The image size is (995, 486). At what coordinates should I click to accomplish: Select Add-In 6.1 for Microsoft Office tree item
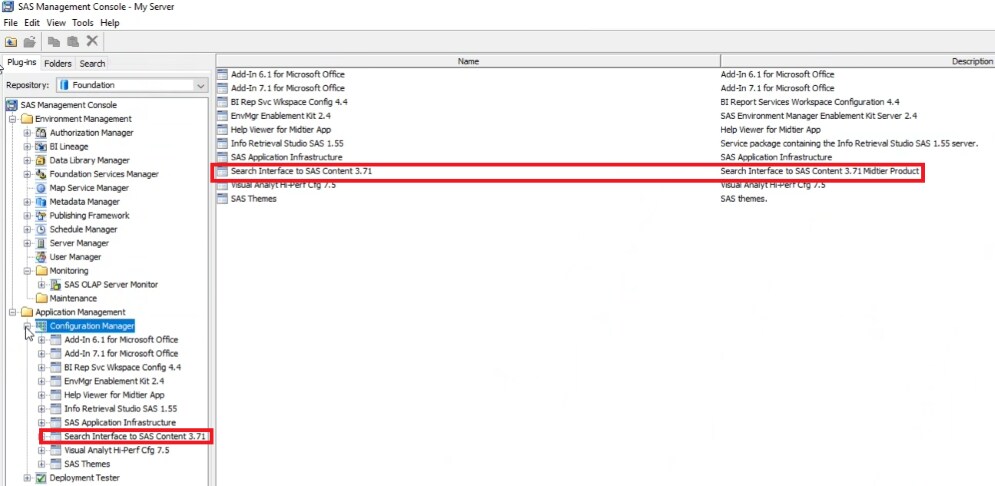[121, 339]
